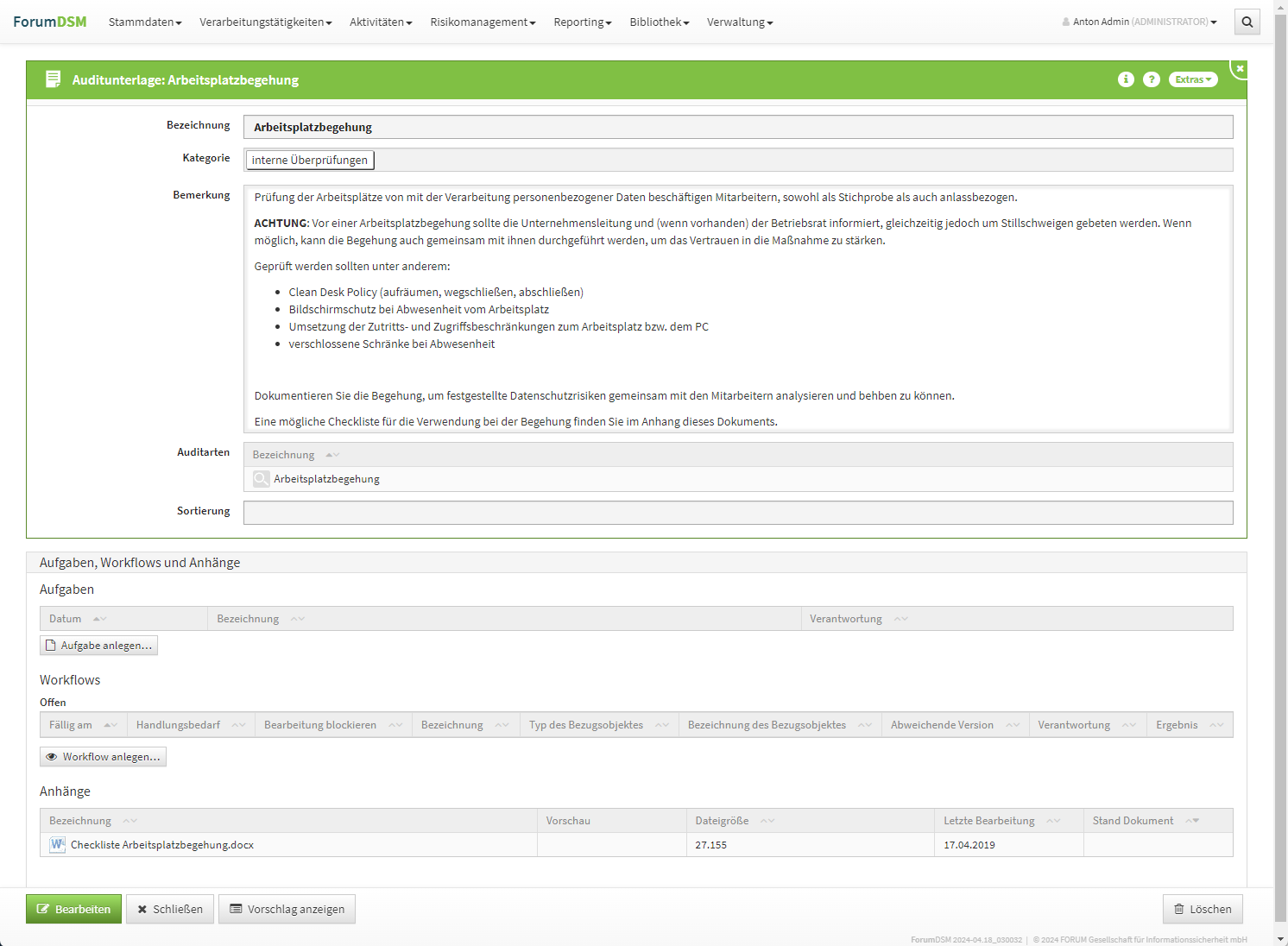Click the ForumDSM logo

click(50, 22)
